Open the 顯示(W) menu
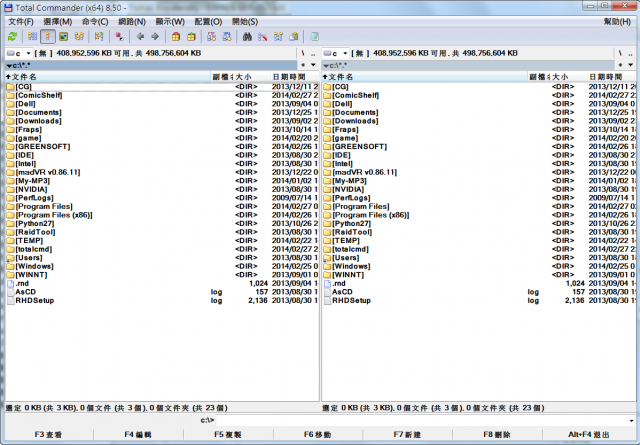640x445 pixels. (170, 22)
